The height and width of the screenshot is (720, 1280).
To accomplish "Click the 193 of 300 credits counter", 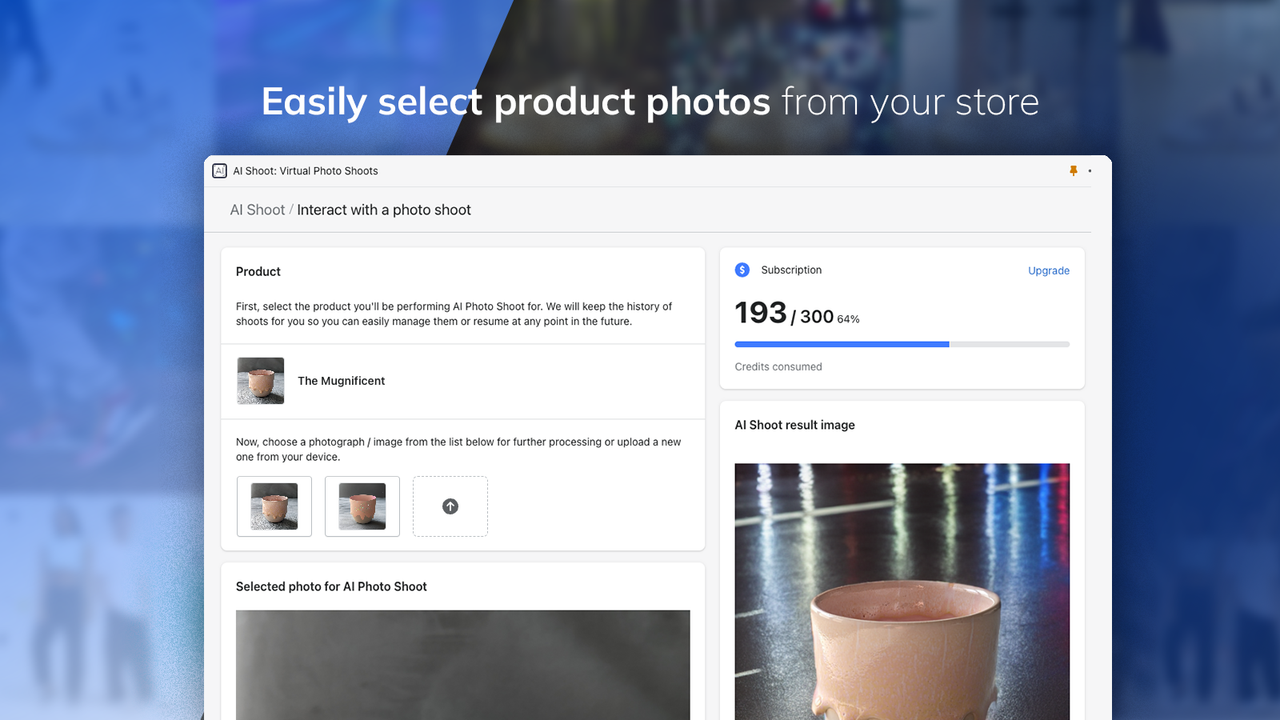I will coord(783,312).
